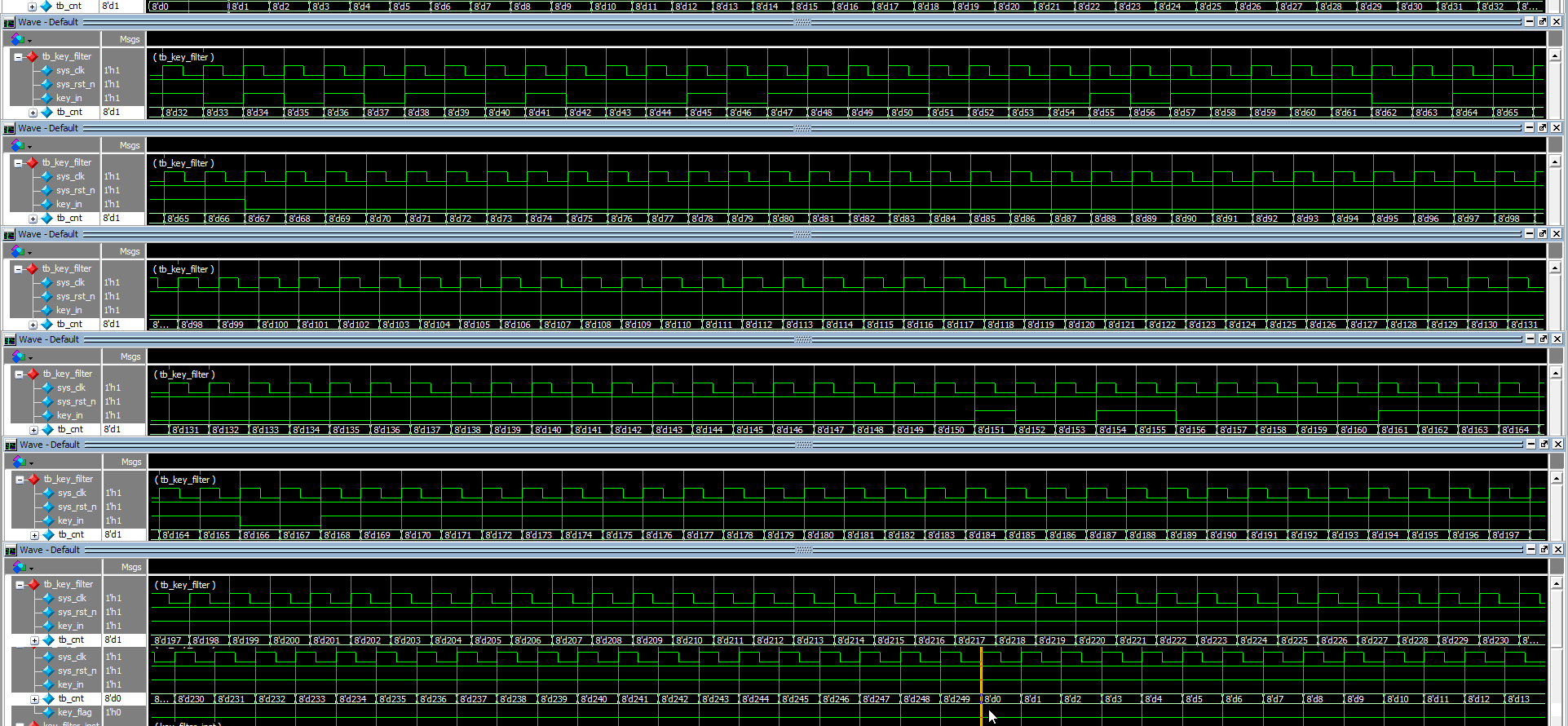Open layout dropdown in panel starting 8'd164

pos(23,462)
